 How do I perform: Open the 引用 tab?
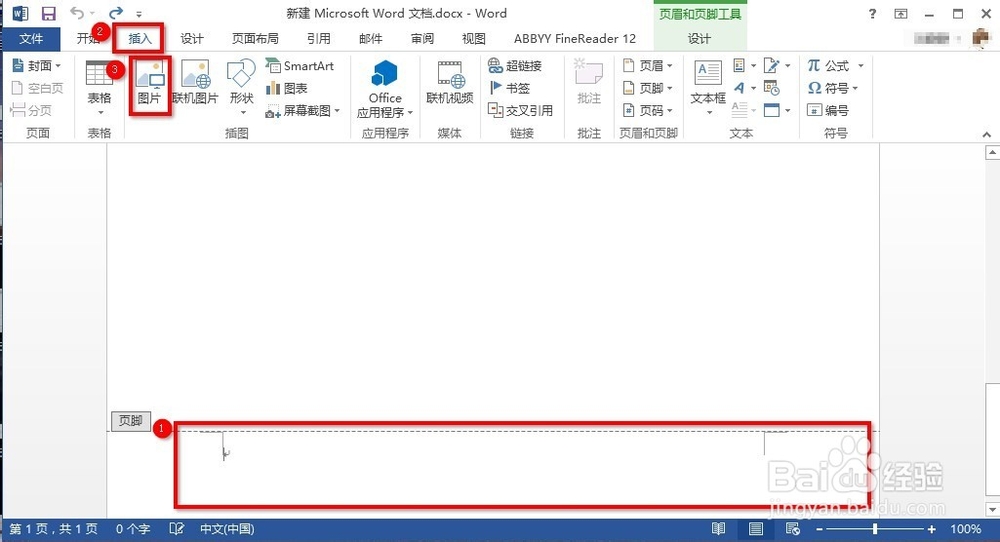coord(319,39)
